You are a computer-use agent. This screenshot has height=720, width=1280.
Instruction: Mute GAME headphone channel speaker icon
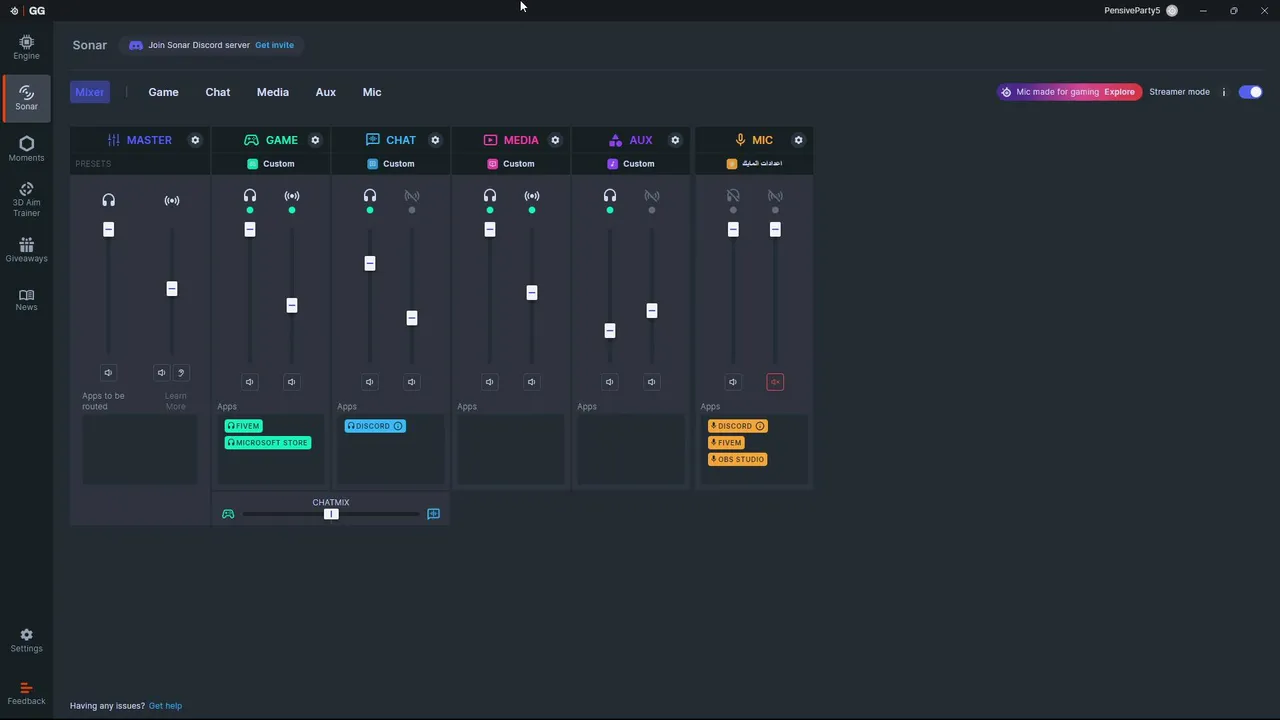tap(250, 382)
